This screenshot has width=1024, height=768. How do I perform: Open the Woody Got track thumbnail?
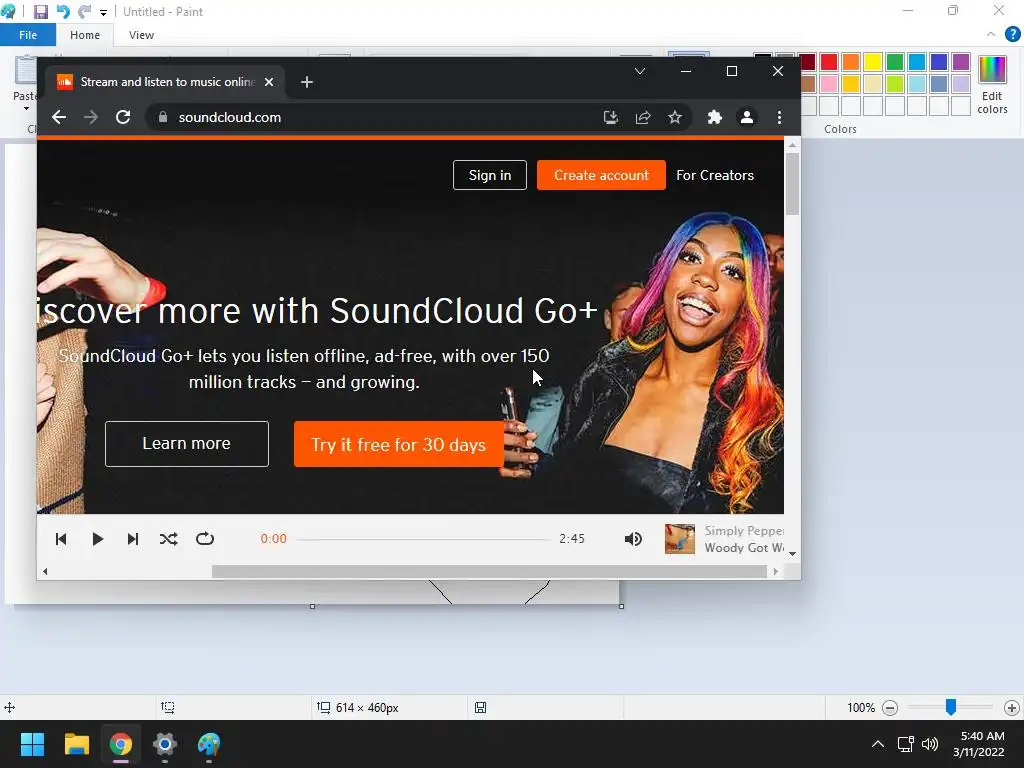[x=680, y=539]
